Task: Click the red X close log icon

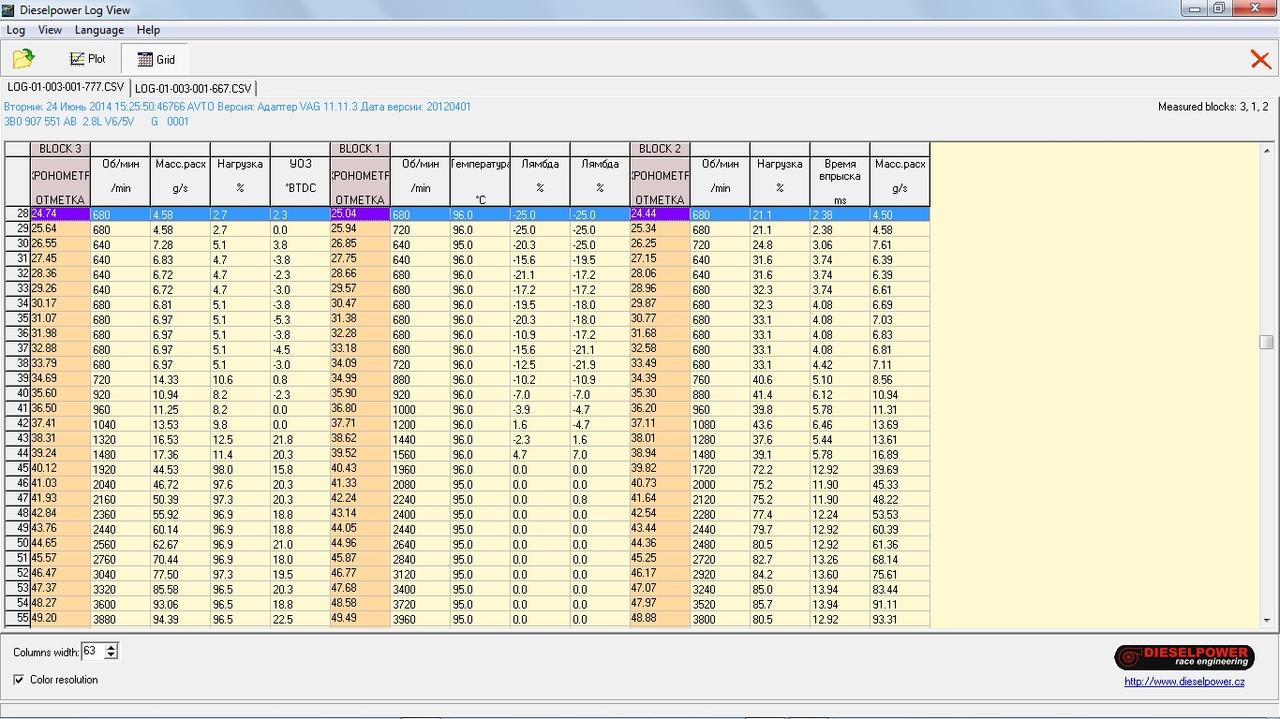Action: tap(1260, 60)
